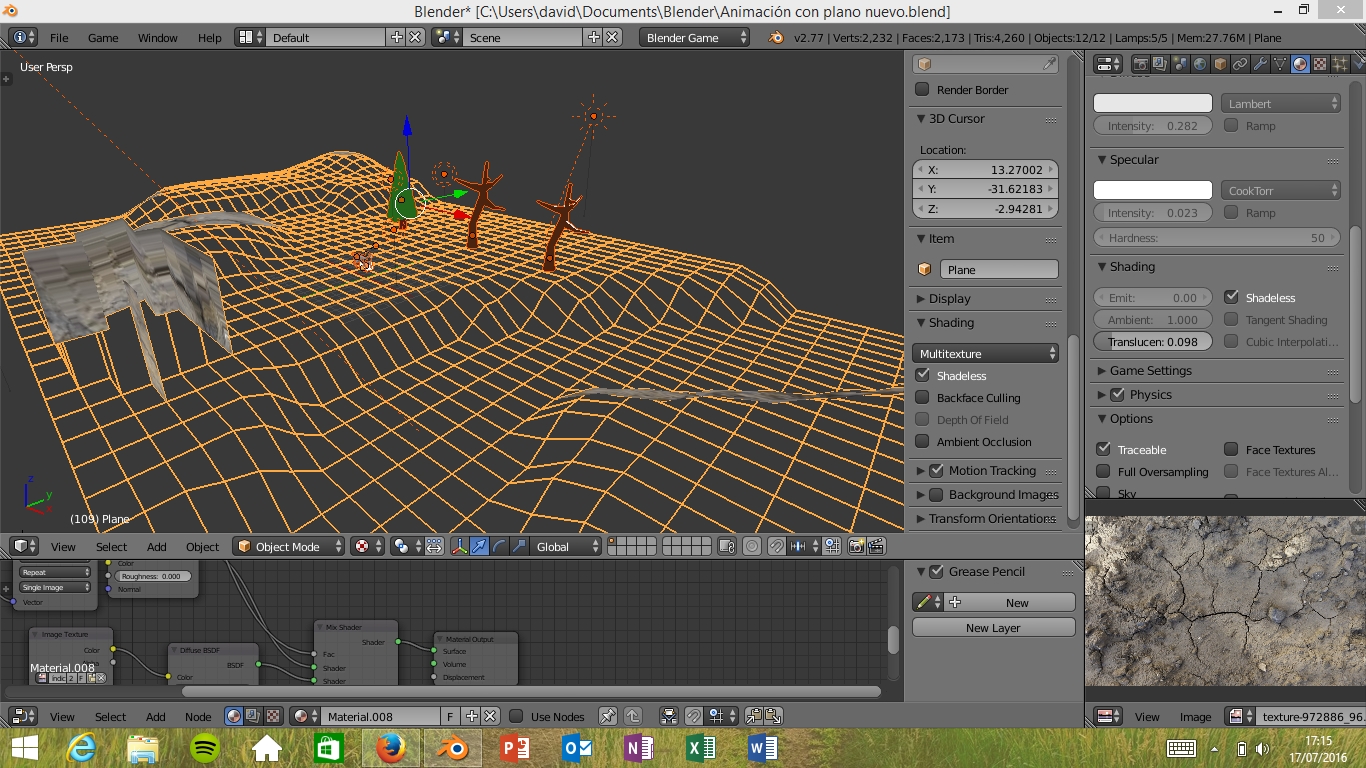Click the translate manipulator arrow icon

click(x=479, y=546)
